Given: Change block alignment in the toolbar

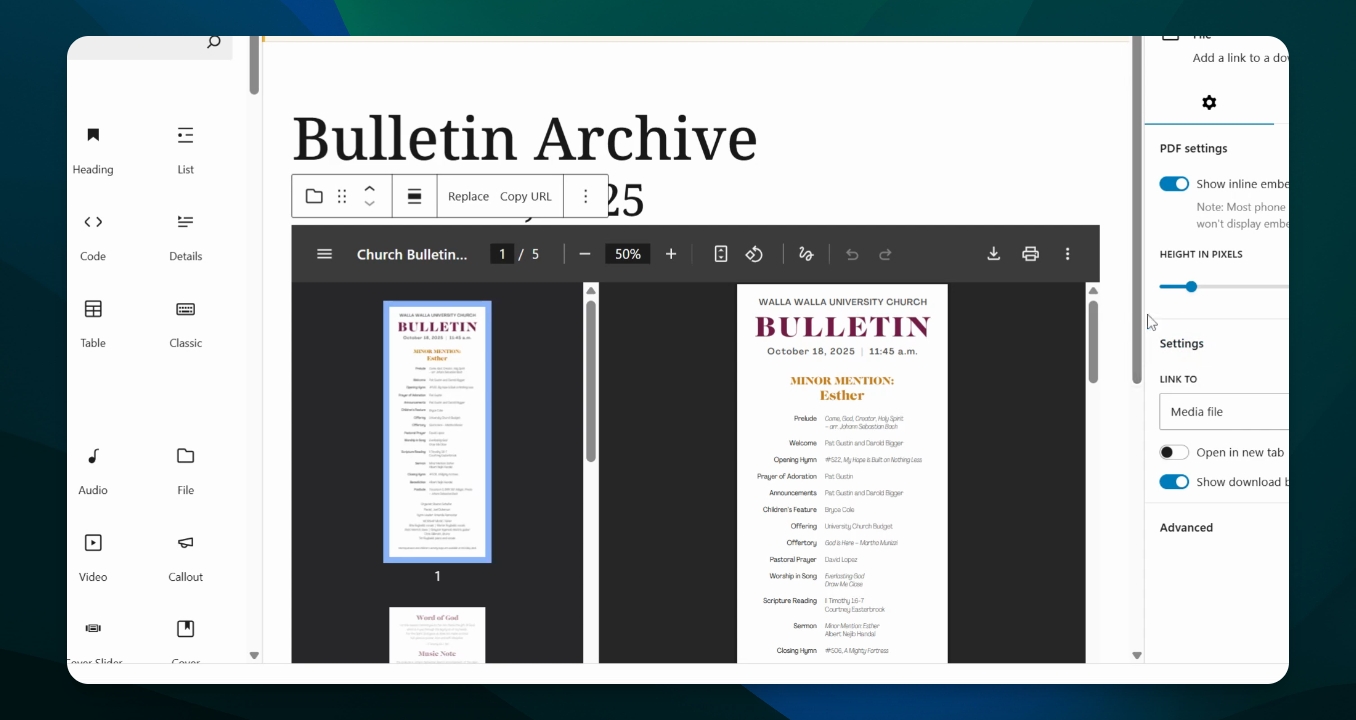Looking at the screenshot, I should (414, 196).
